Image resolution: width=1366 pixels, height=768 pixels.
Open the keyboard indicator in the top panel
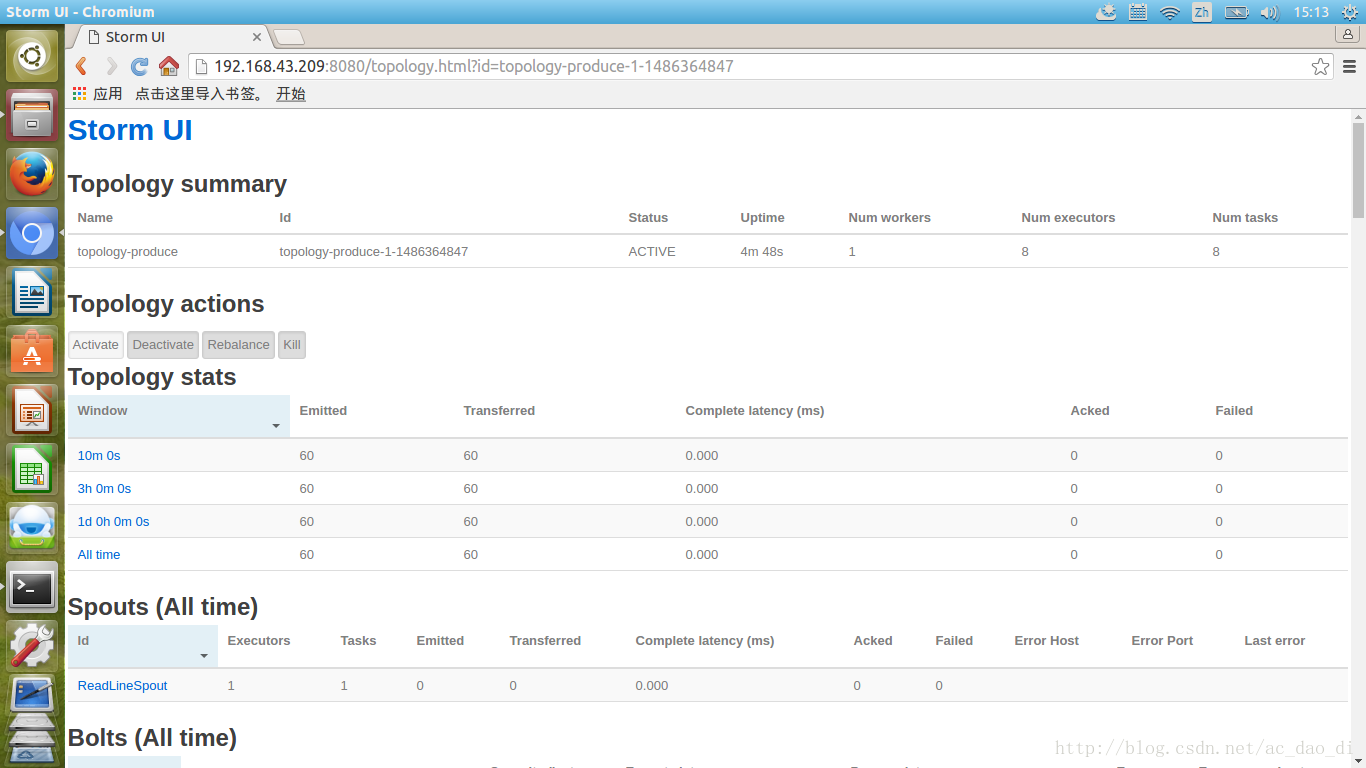tap(1137, 12)
